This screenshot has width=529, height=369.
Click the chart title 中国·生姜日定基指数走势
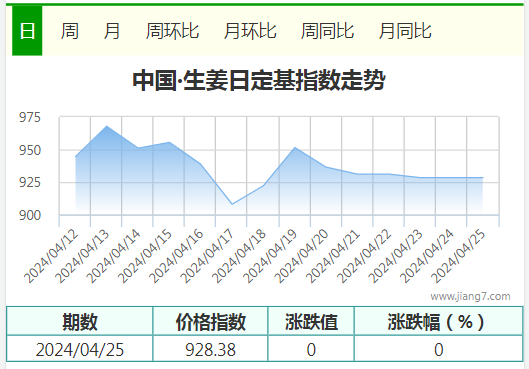point(259,80)
